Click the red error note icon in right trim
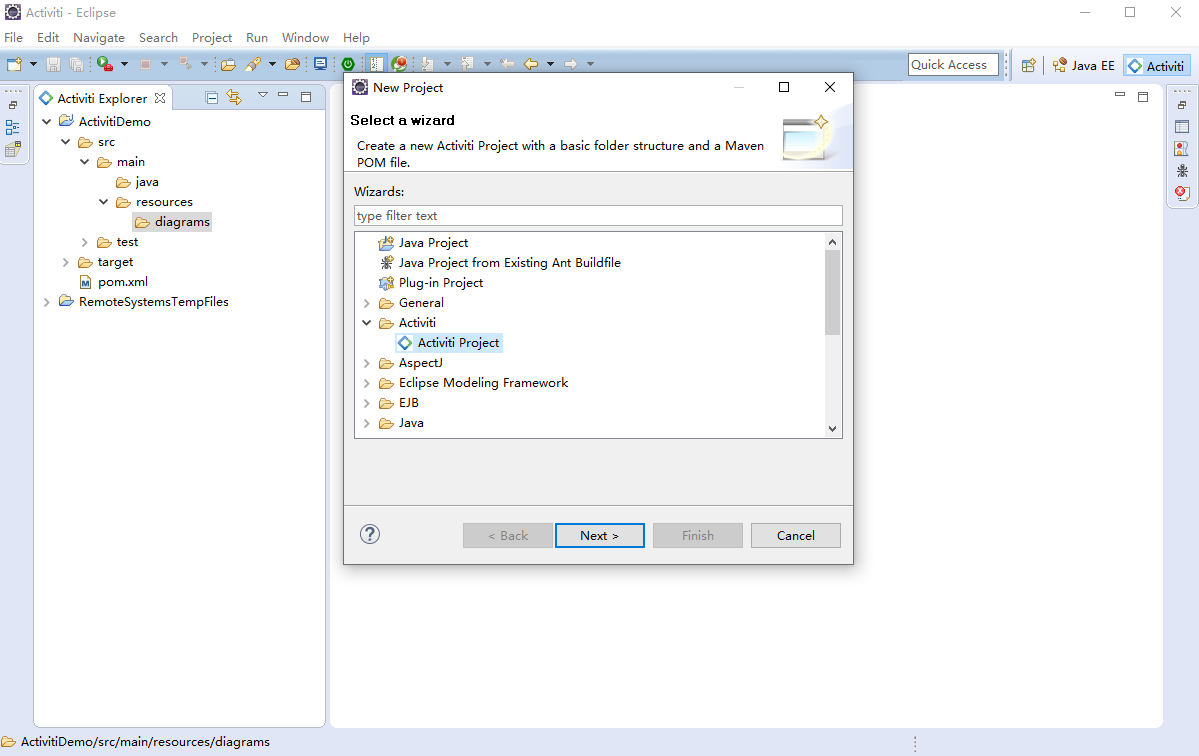The image size is (1199, 756). [1182, 193]
